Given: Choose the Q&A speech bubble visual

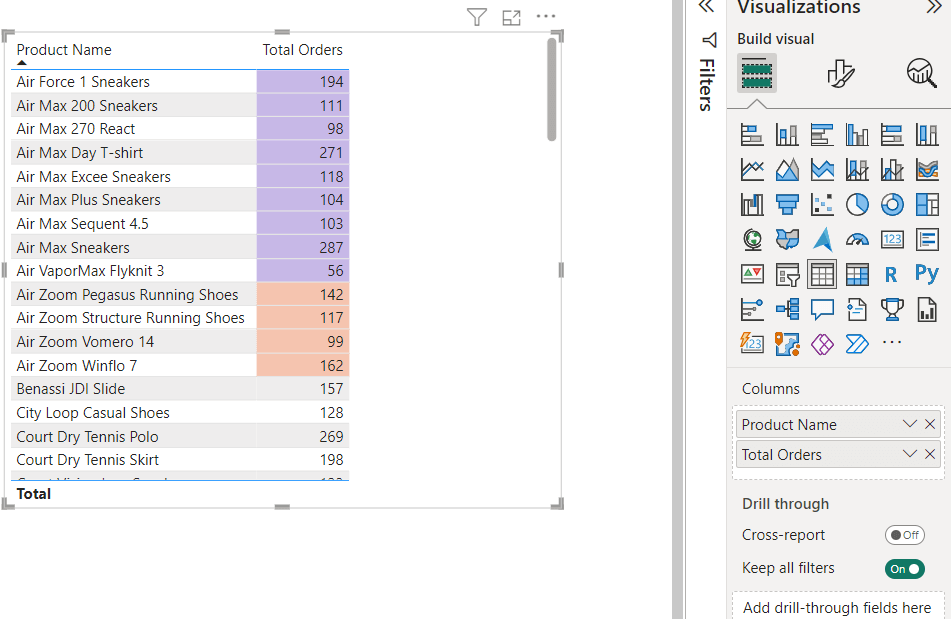Looking at the screenshot, I should click(822, 309).
